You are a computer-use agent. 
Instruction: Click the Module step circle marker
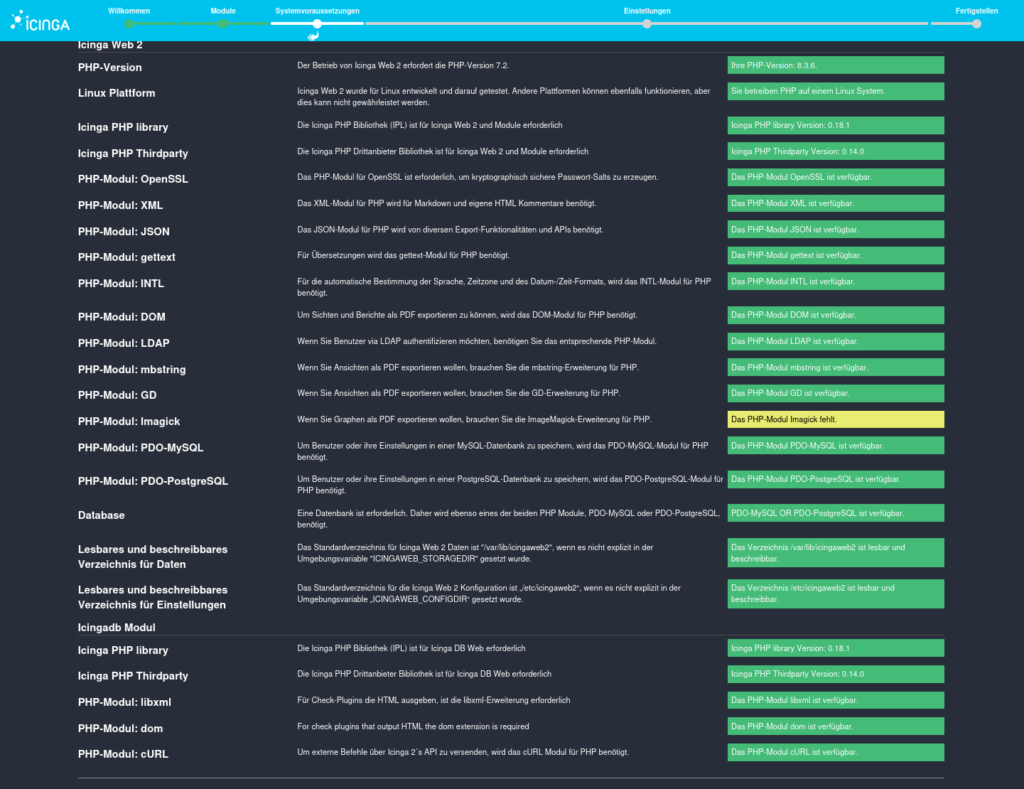(223, 23)
